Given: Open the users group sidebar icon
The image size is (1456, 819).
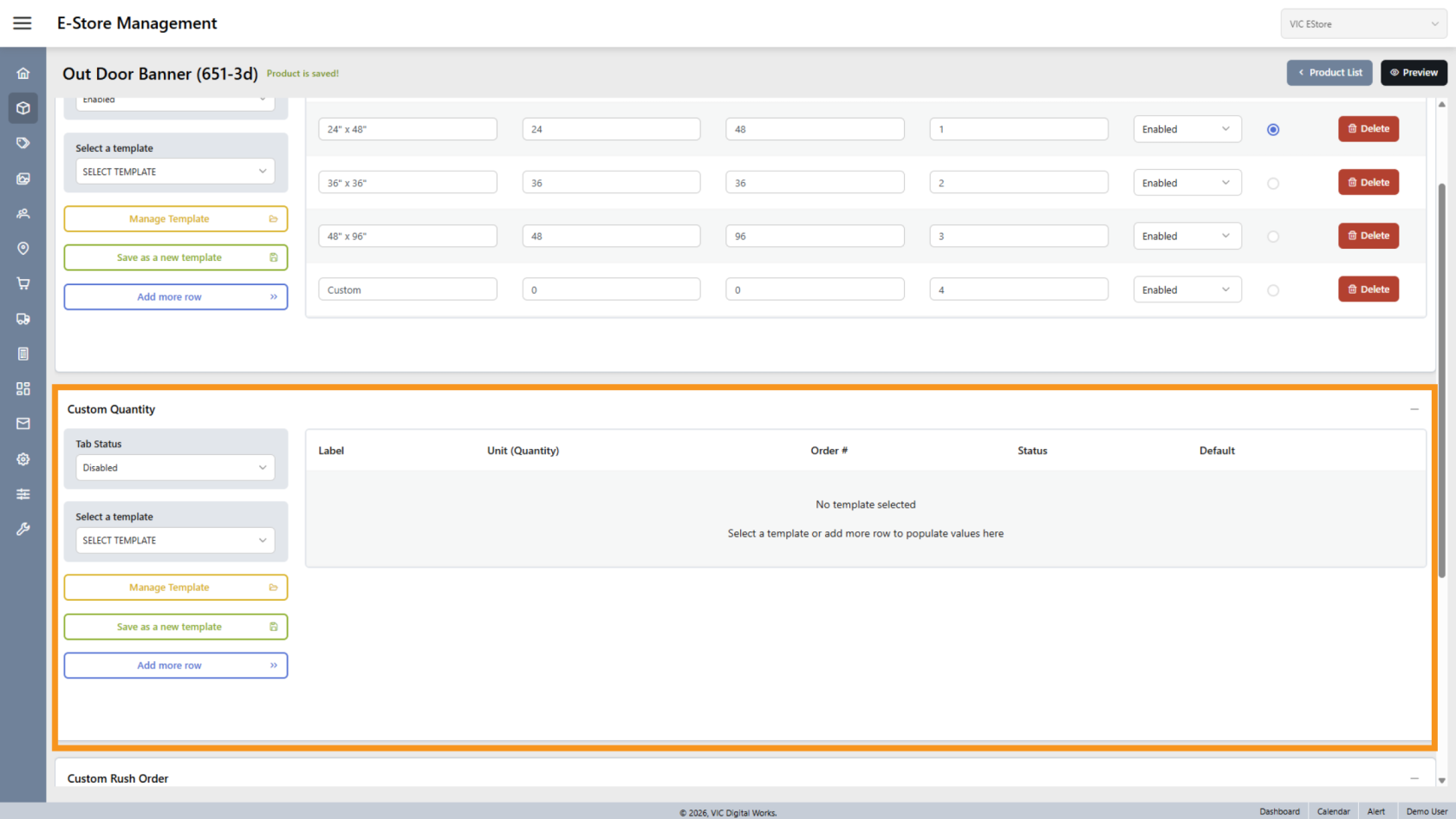Looking at the screenshot, I should pyautogui.click(x=23, y=213).
